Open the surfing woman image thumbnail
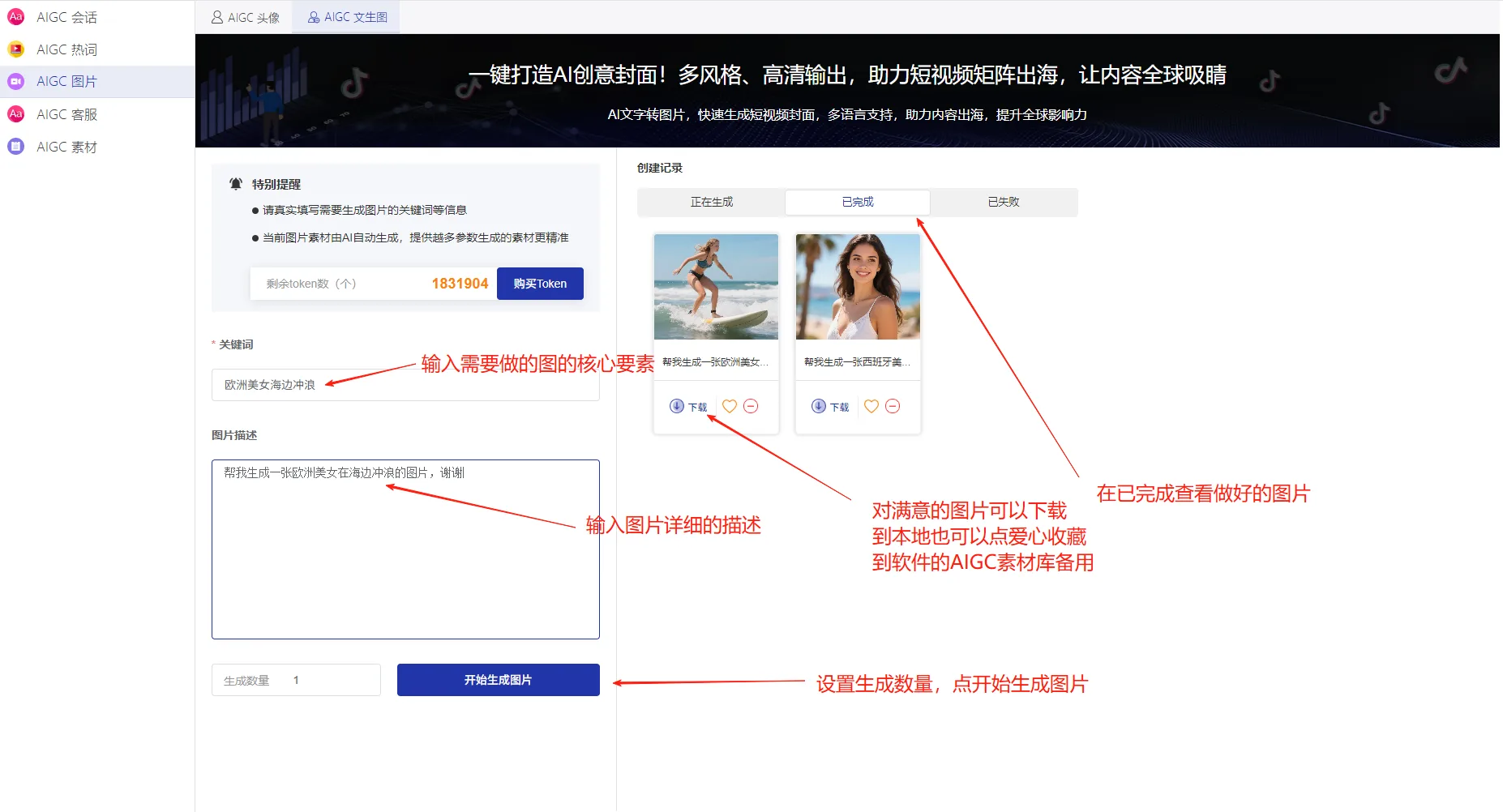The image size is (1503, 812). pos(715,286)
